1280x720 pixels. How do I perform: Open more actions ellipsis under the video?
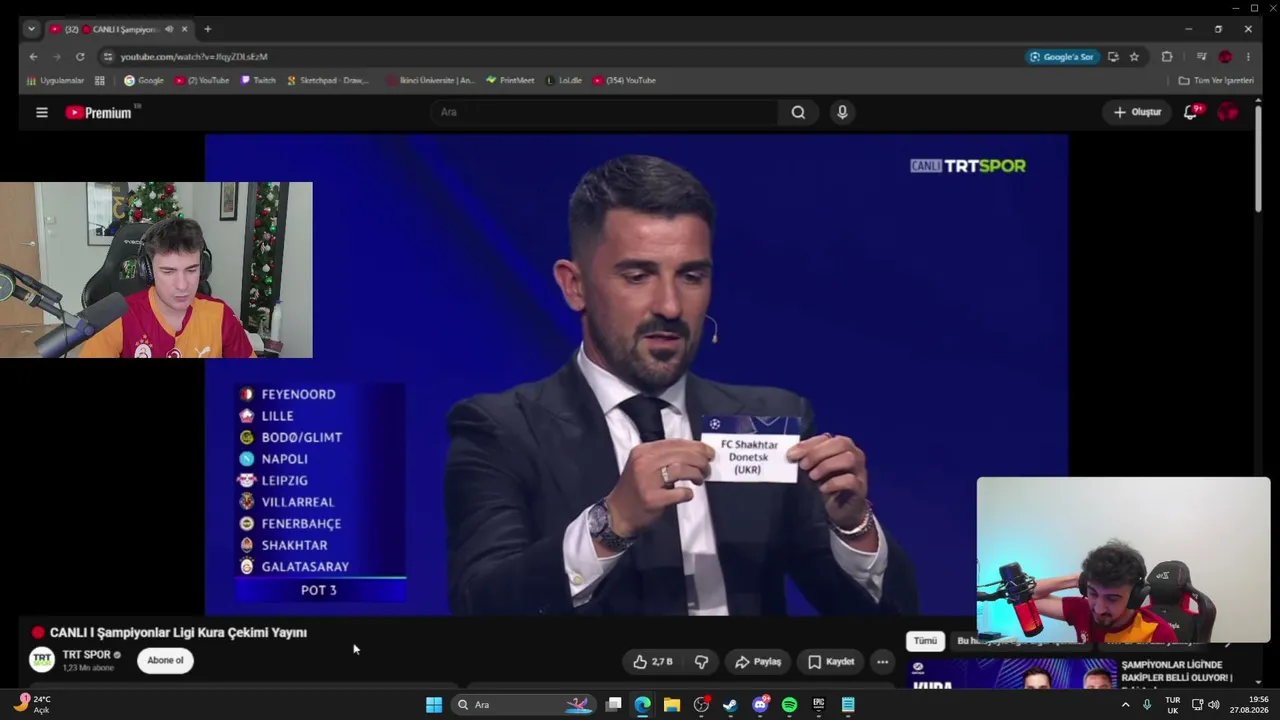tap(882, 662)
